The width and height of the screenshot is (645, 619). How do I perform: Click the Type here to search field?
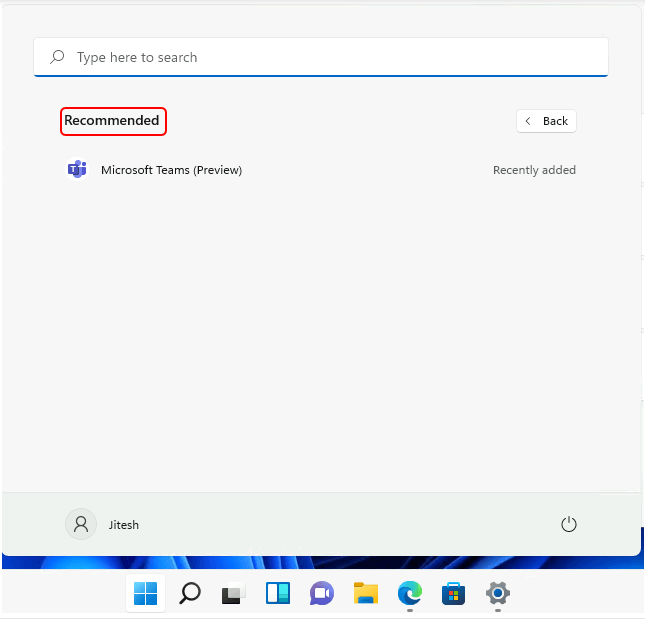(x=321, y=57)
